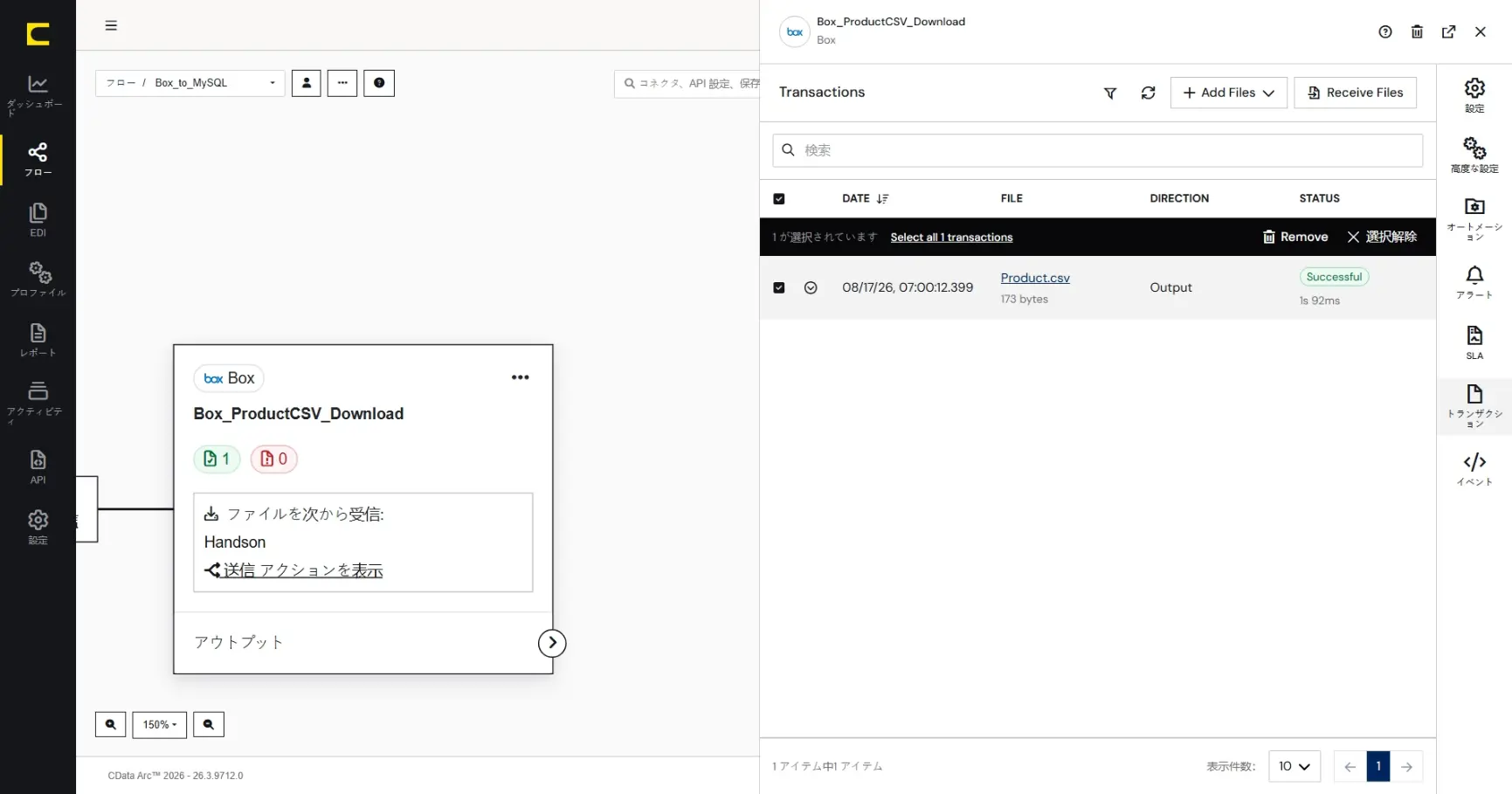Click the show send actions link

pyautogui.click(x=294, y=570)
